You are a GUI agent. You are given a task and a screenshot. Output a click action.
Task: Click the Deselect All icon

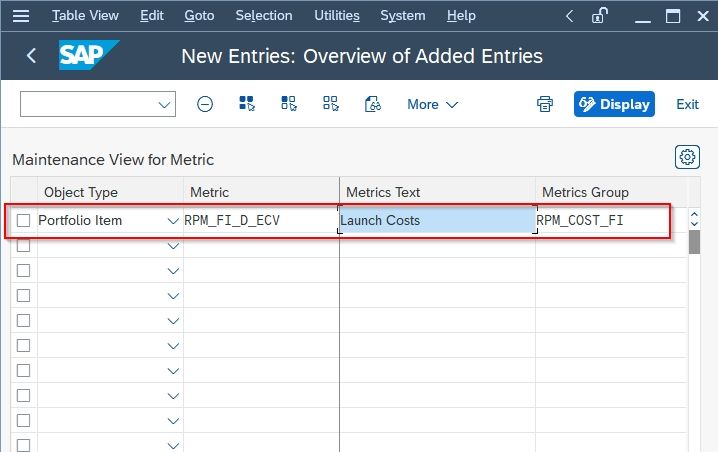(x=330, y=104)
